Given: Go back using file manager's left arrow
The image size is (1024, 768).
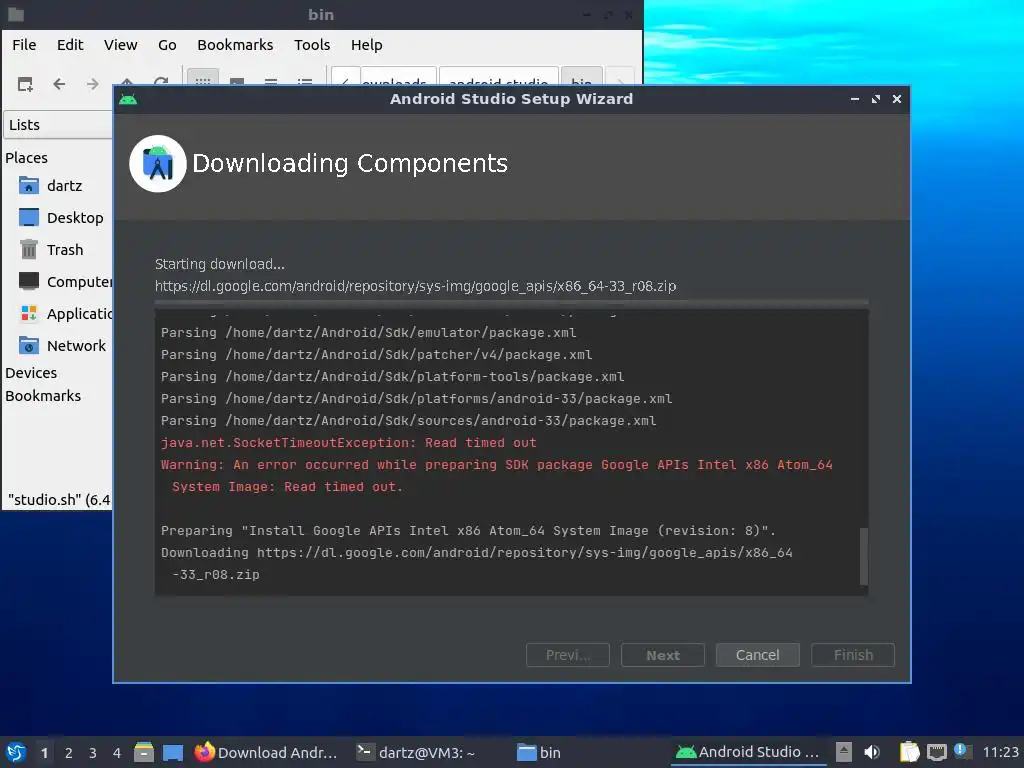Looking at the screenshot, I should [x=59, y=84].
